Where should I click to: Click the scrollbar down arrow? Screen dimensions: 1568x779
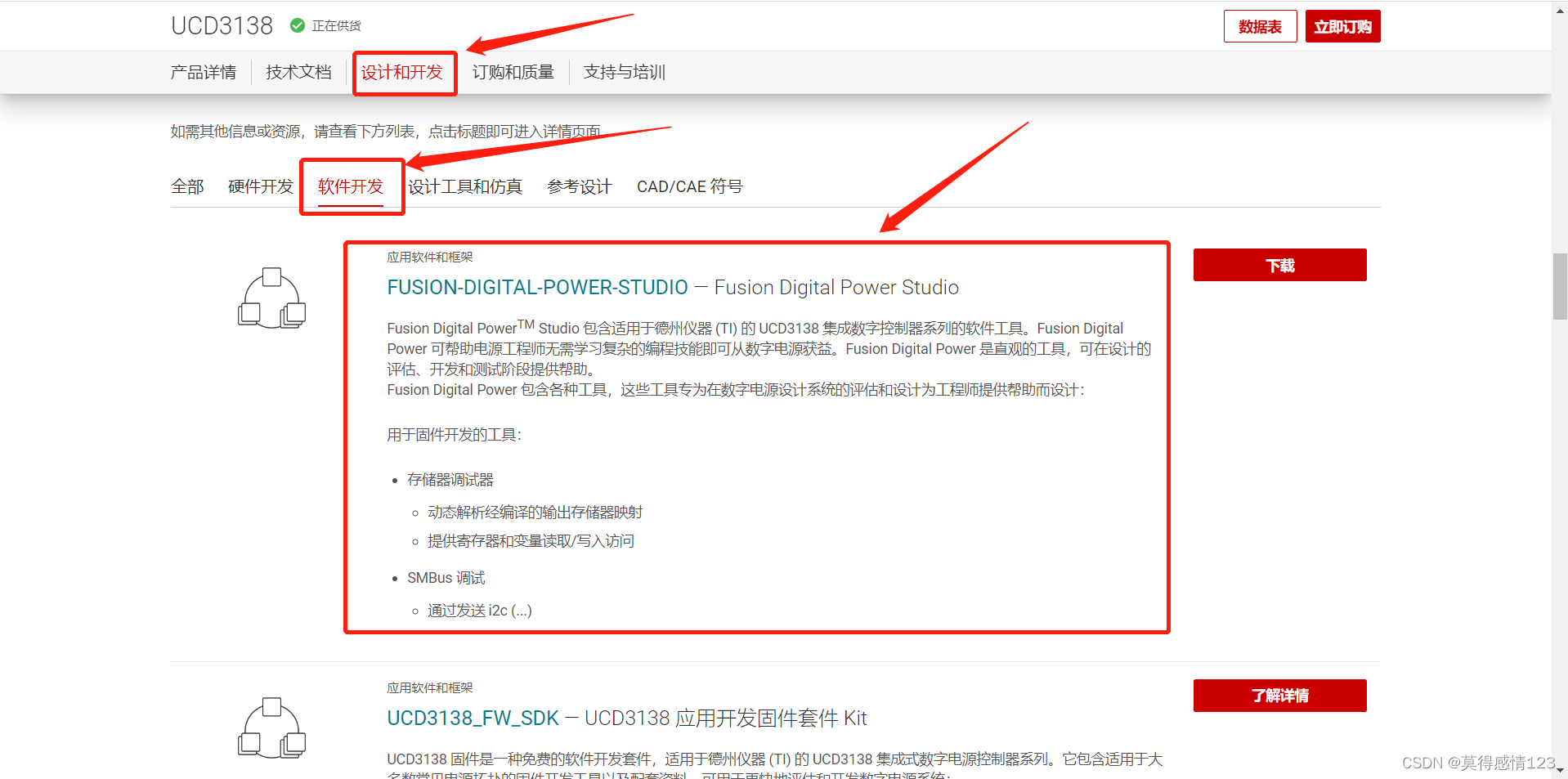coord(1560,771)
